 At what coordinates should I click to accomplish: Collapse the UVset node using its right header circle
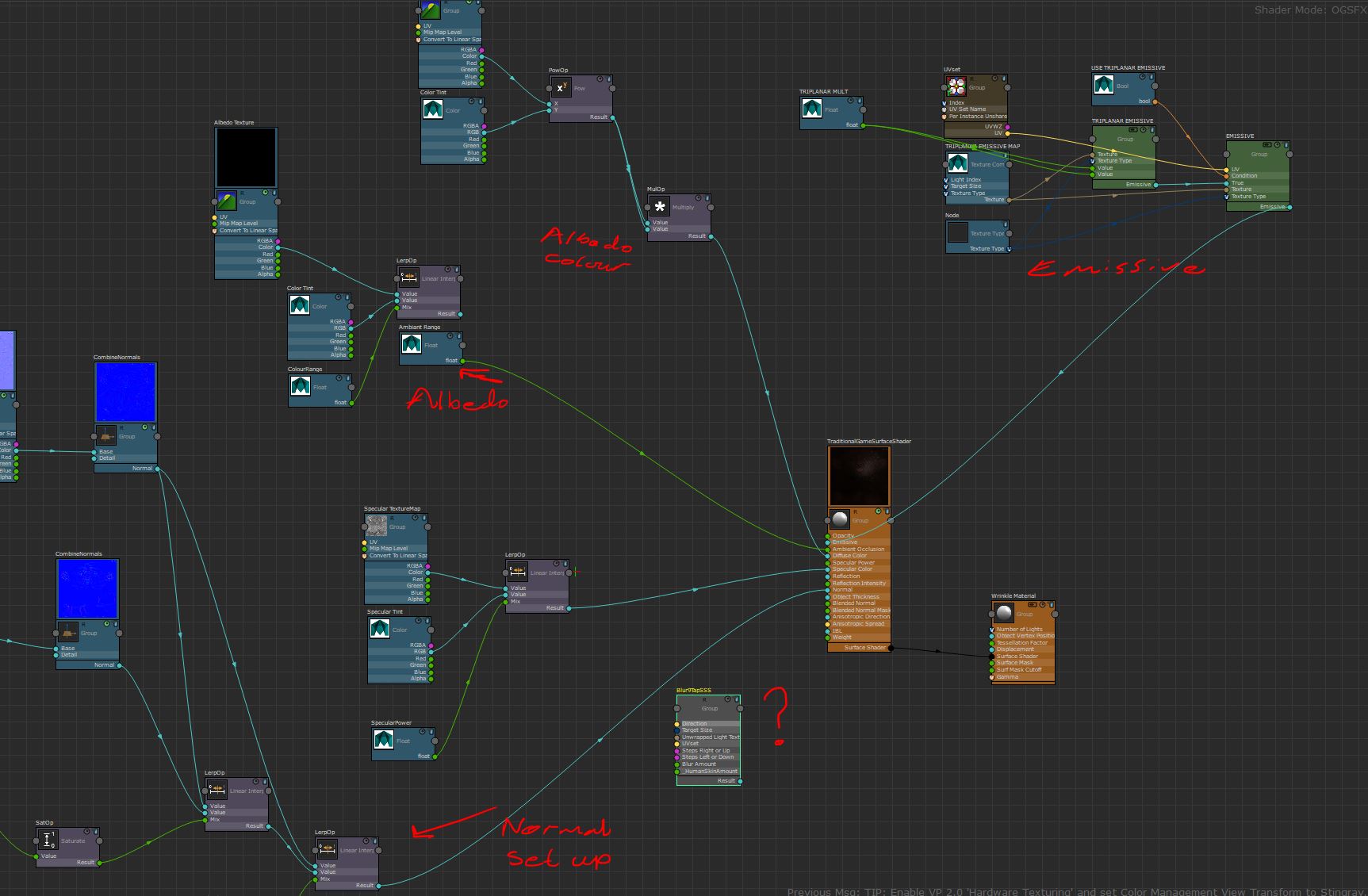tap(1007, 88)
